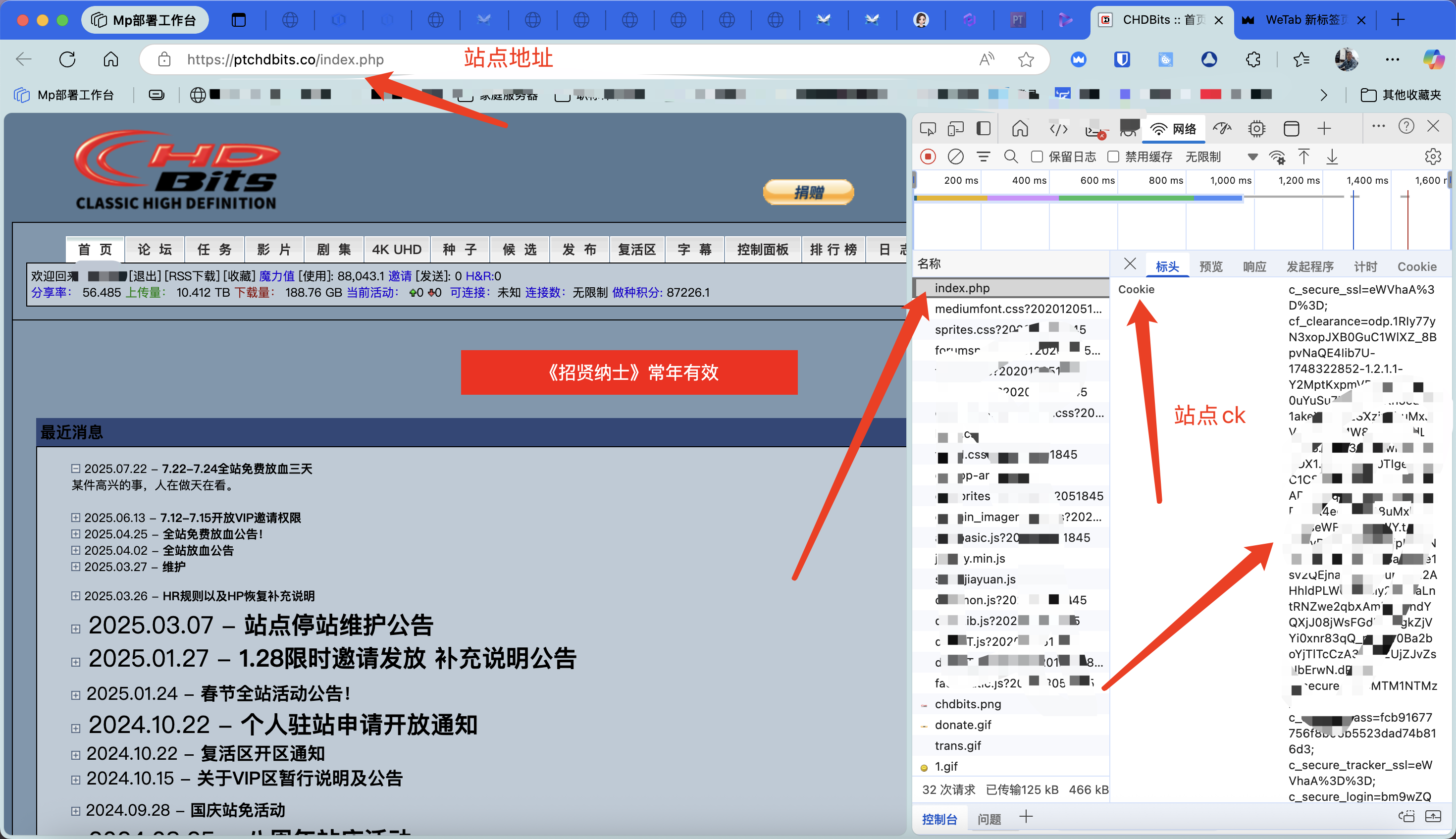Click the 邀请 link in the user bar

pos(400,276)
